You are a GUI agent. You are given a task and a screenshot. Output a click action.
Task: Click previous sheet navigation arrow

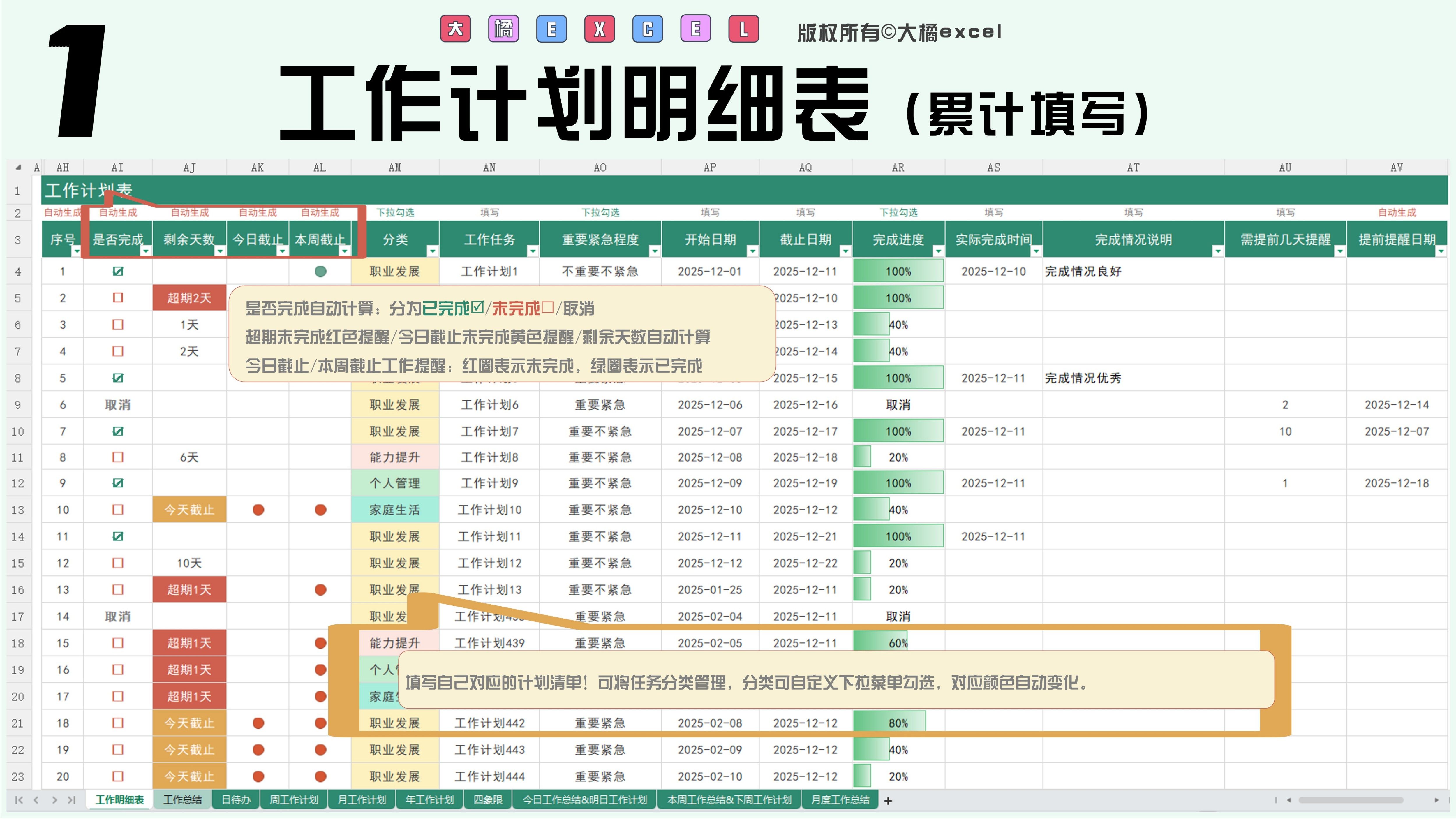pos(36,800)
